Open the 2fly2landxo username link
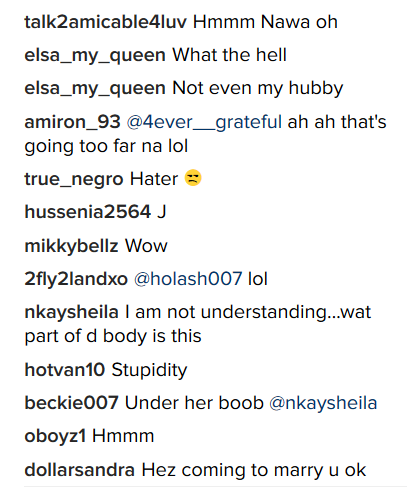Image resolution: width=412 pixels, height=491 pixels. (76, 279)
